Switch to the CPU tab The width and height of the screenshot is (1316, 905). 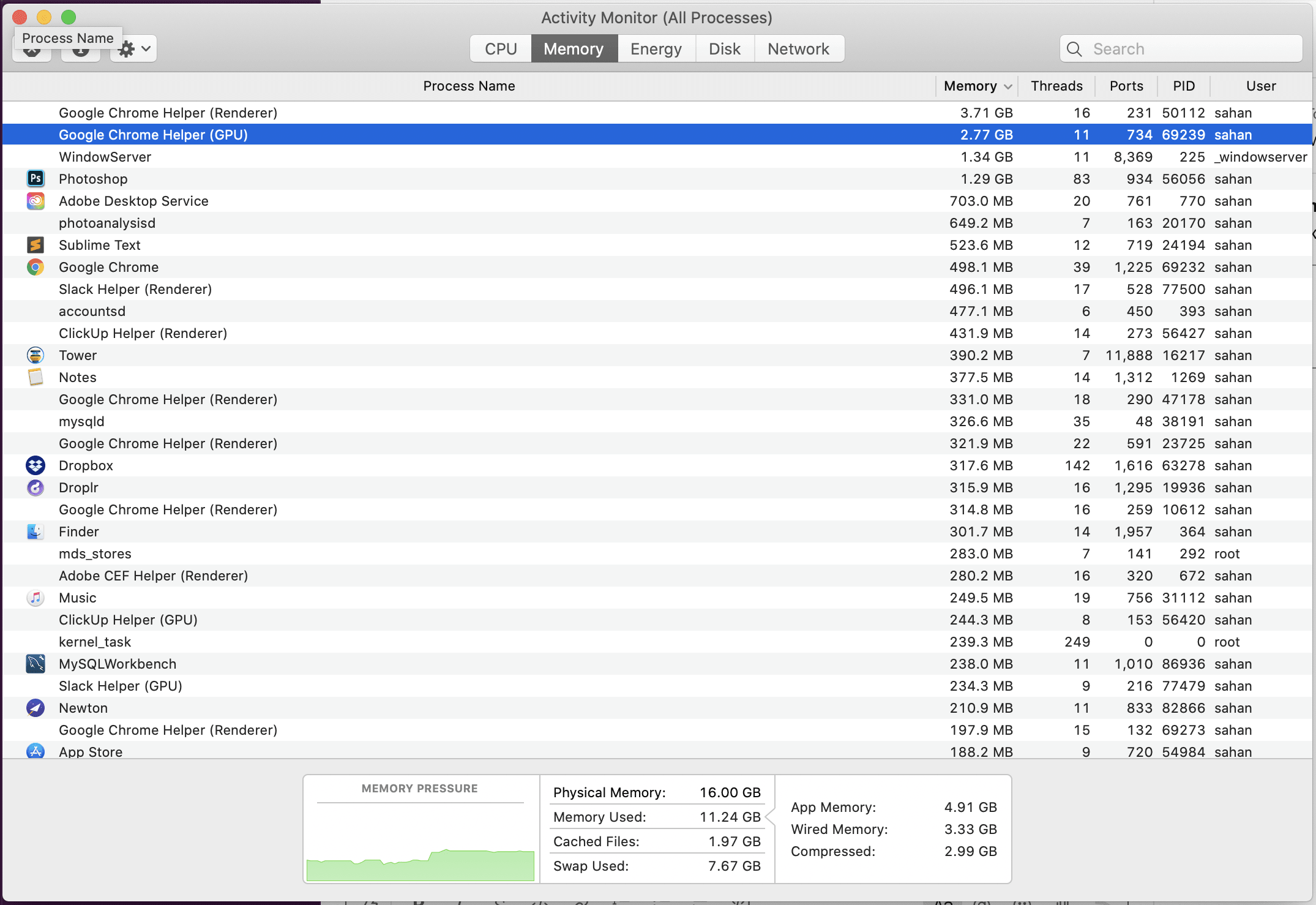tap(501, 49)
